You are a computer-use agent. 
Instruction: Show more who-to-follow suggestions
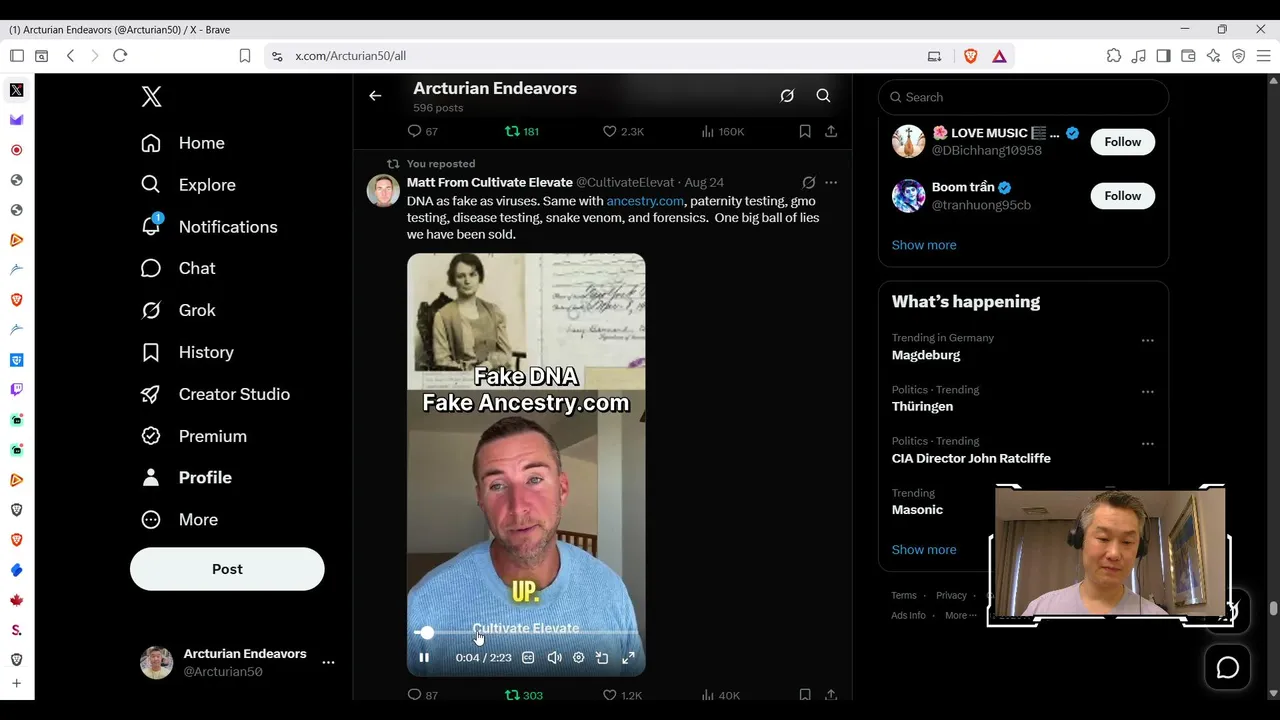click(x=924, y=245)
